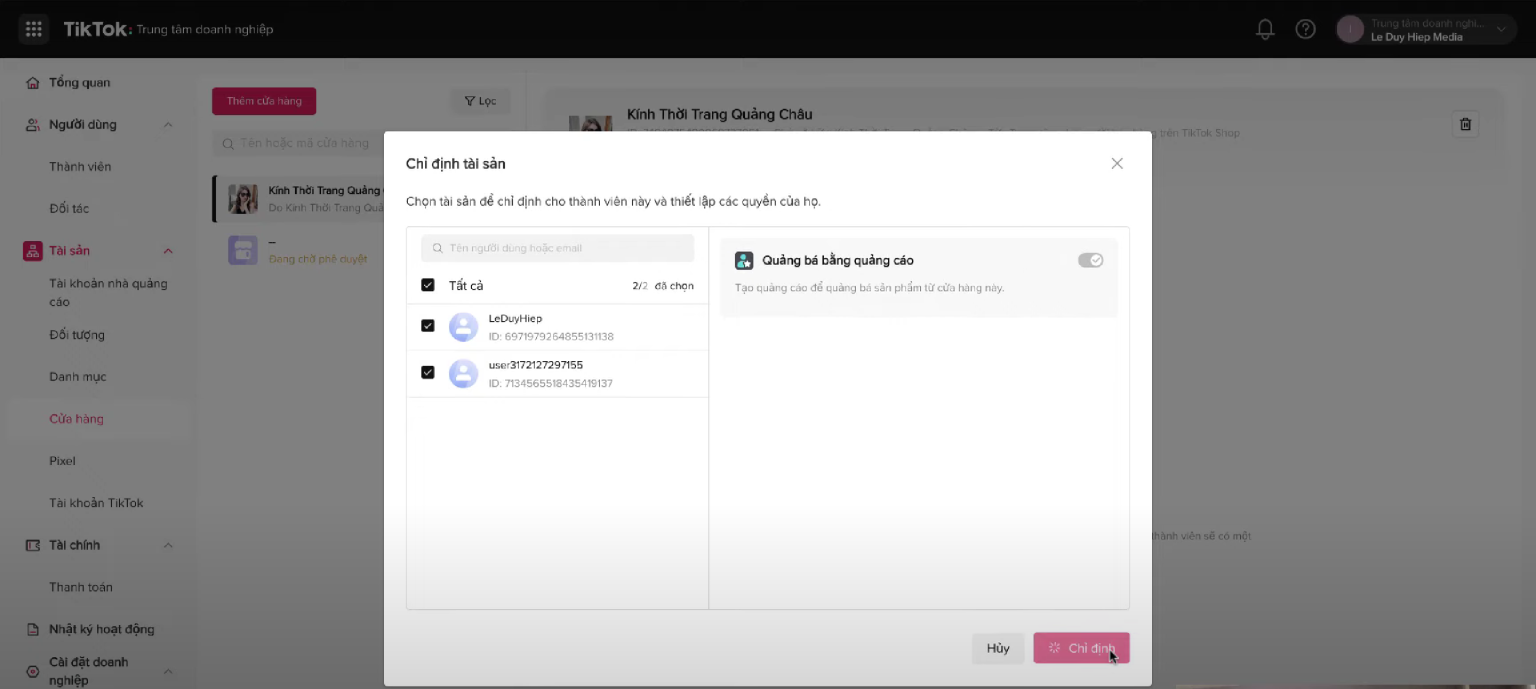Collapse the Tài sản sidebar section
This screenshot has height=689, width=1536.
coord(168,251)
